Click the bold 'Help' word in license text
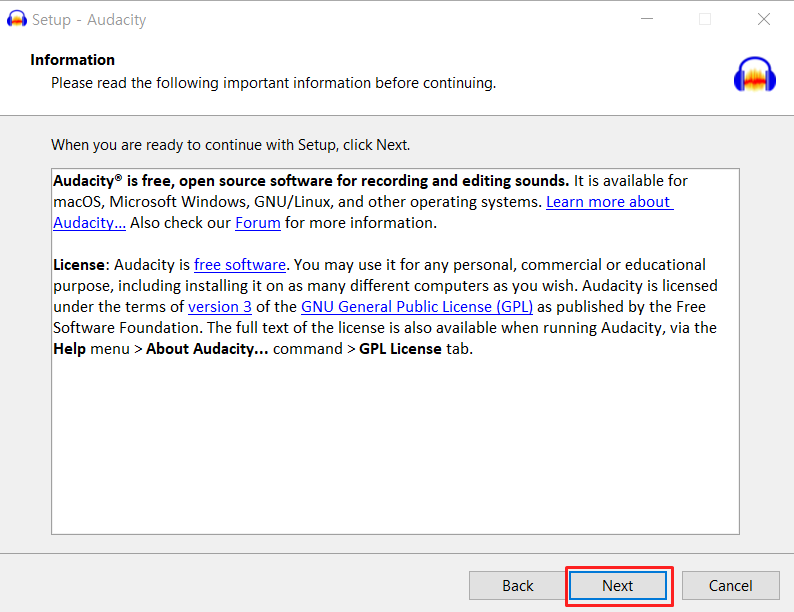 69,349
